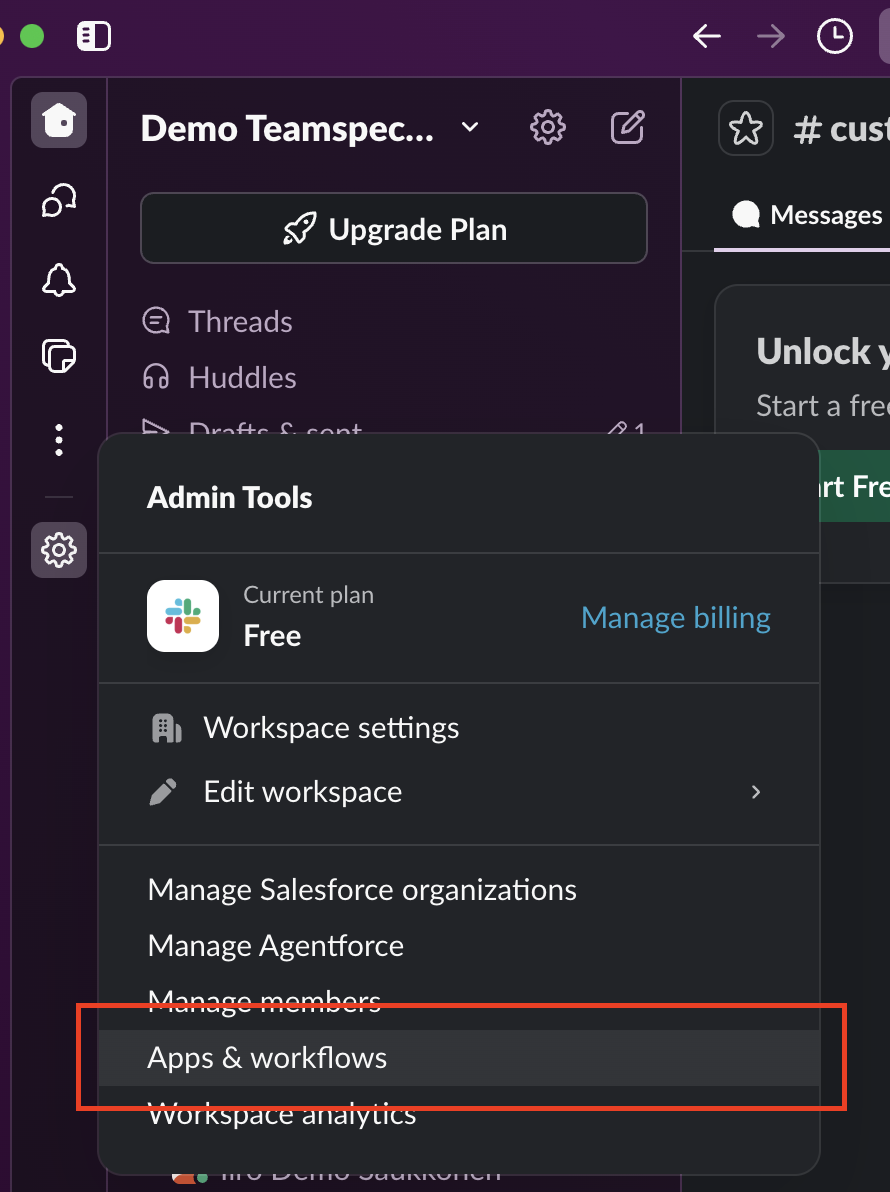Toggle the sidebar with the titlebar icon
890x1192 pixels.
coord(93,36)
